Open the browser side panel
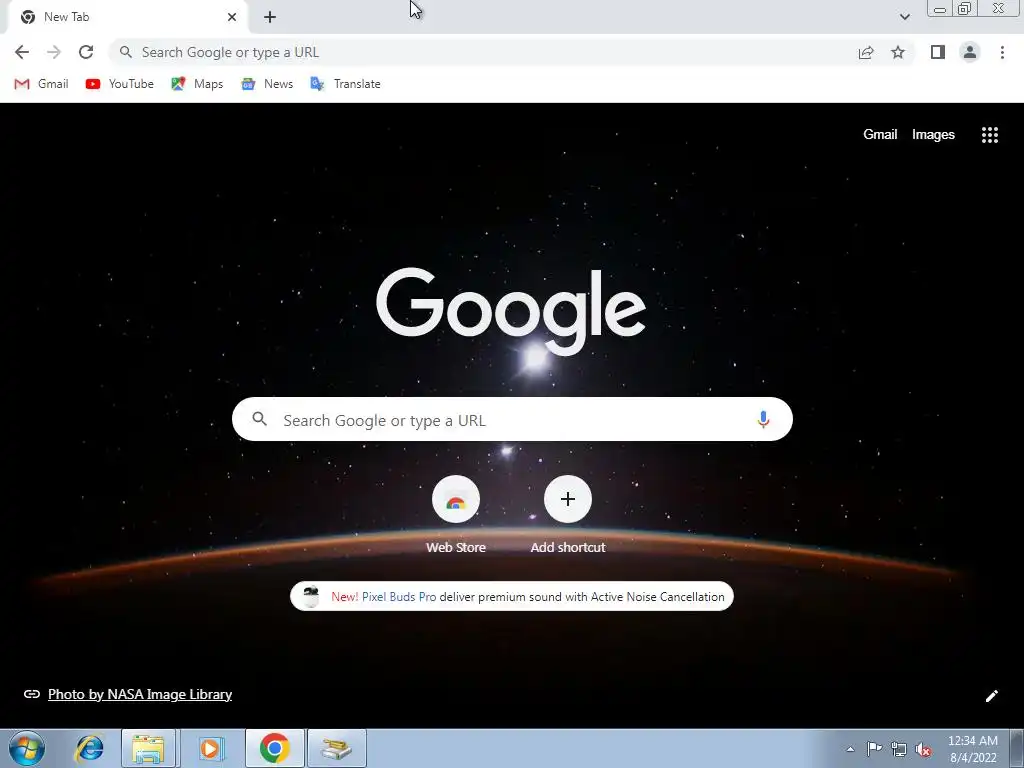 (x=938, y=52)
